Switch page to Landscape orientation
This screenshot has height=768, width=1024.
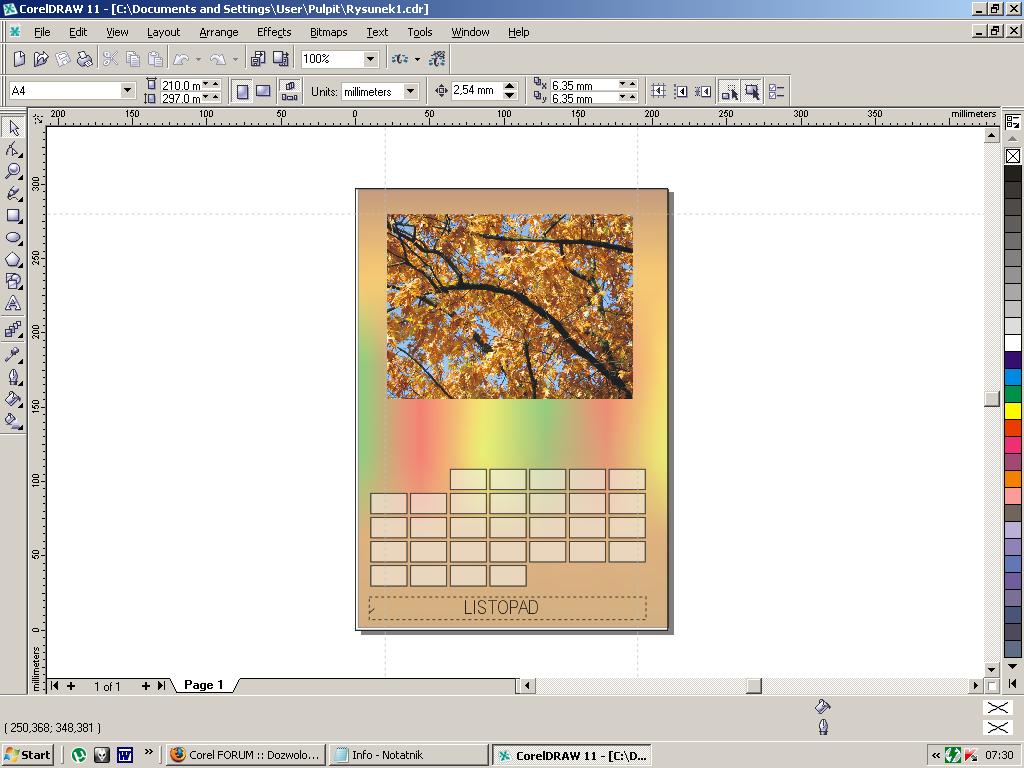pos(263,91)
